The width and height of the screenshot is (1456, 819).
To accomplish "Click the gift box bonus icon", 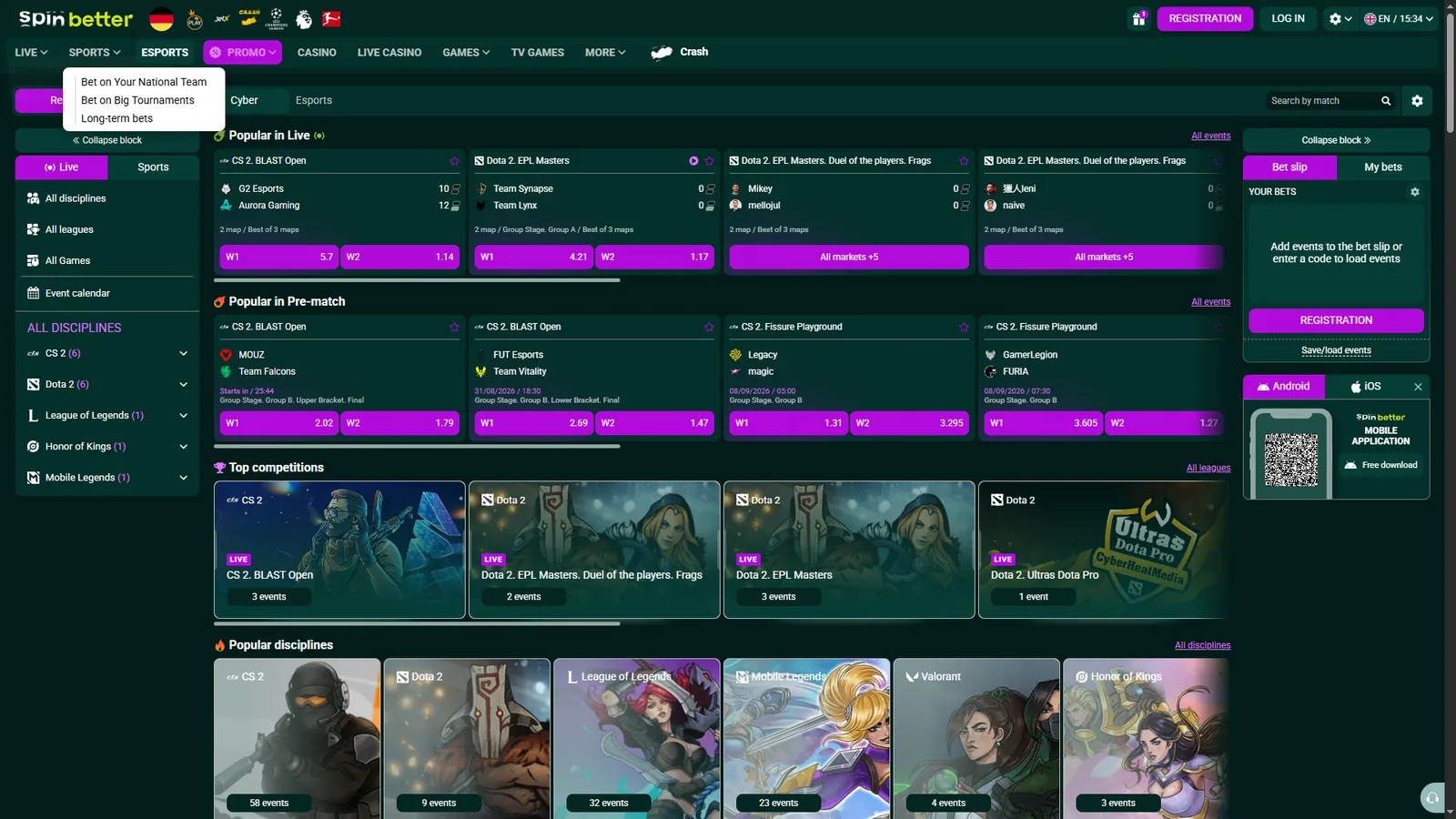I will pos(1138,18).
